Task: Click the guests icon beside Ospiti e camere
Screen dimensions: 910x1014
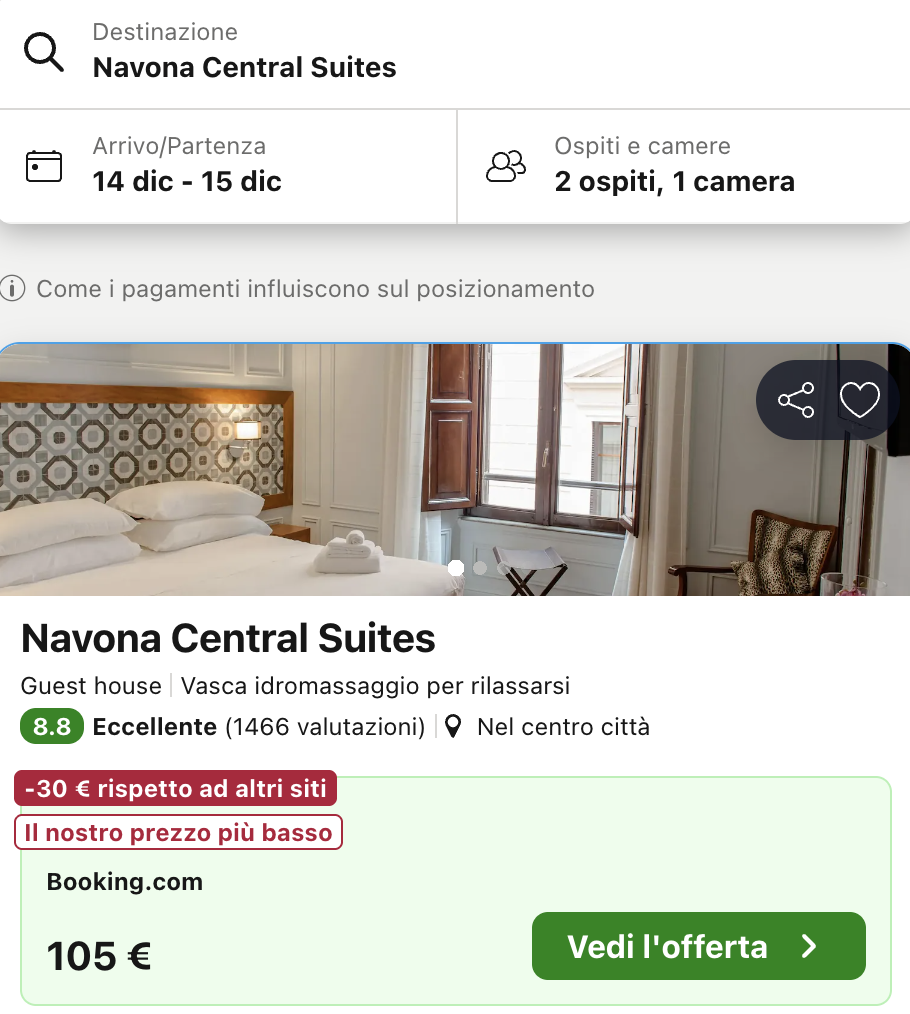Action: [506, 166]
